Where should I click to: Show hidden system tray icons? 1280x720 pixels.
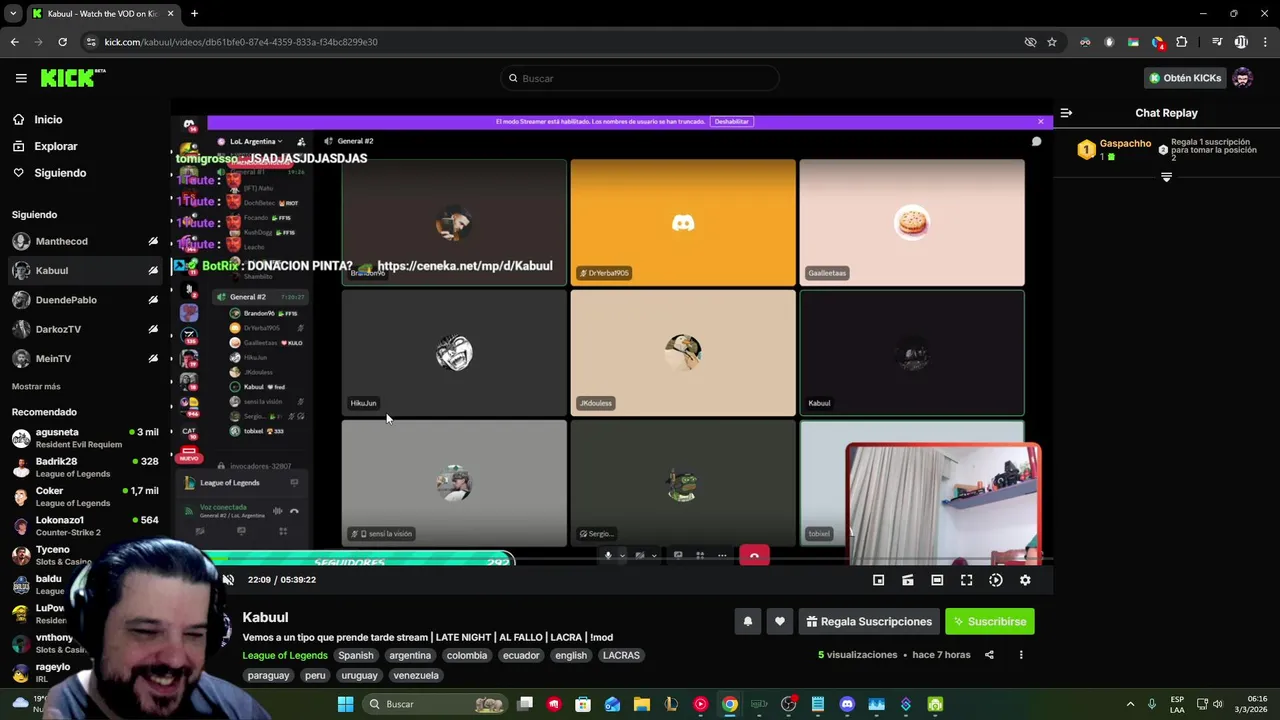pyautogui.click(x=1130, y=704)
